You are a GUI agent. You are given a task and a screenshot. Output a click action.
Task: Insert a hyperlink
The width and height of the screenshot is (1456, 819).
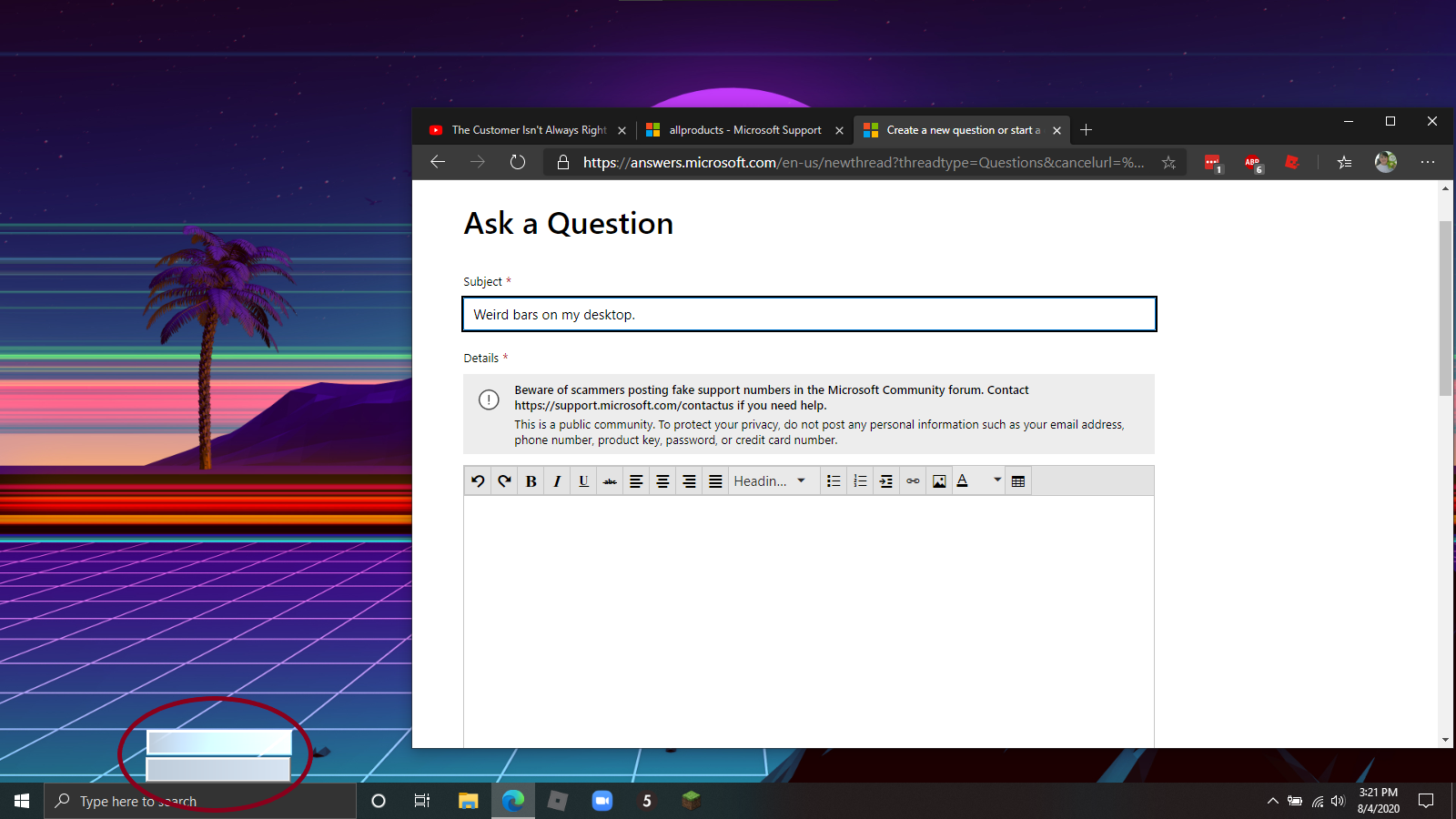click(x=913, y=481)
